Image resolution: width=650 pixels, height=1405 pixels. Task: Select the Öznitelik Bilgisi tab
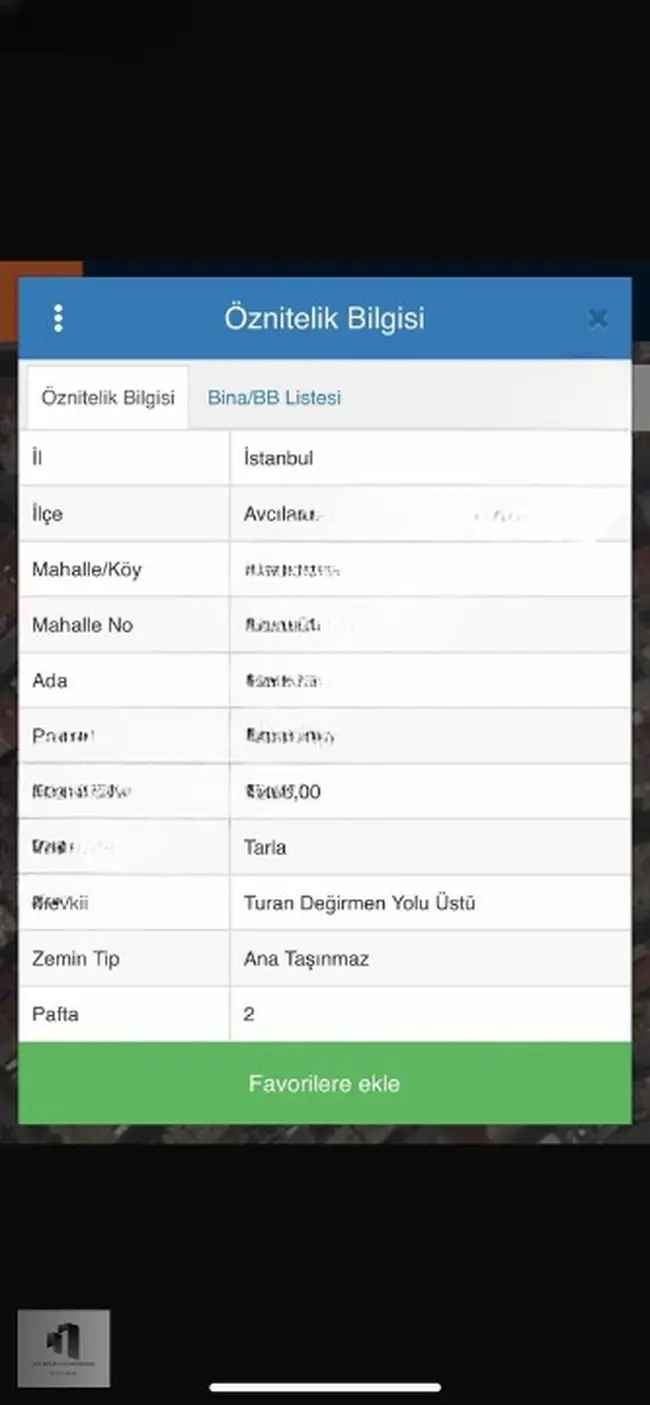click(x=108, y=397)
